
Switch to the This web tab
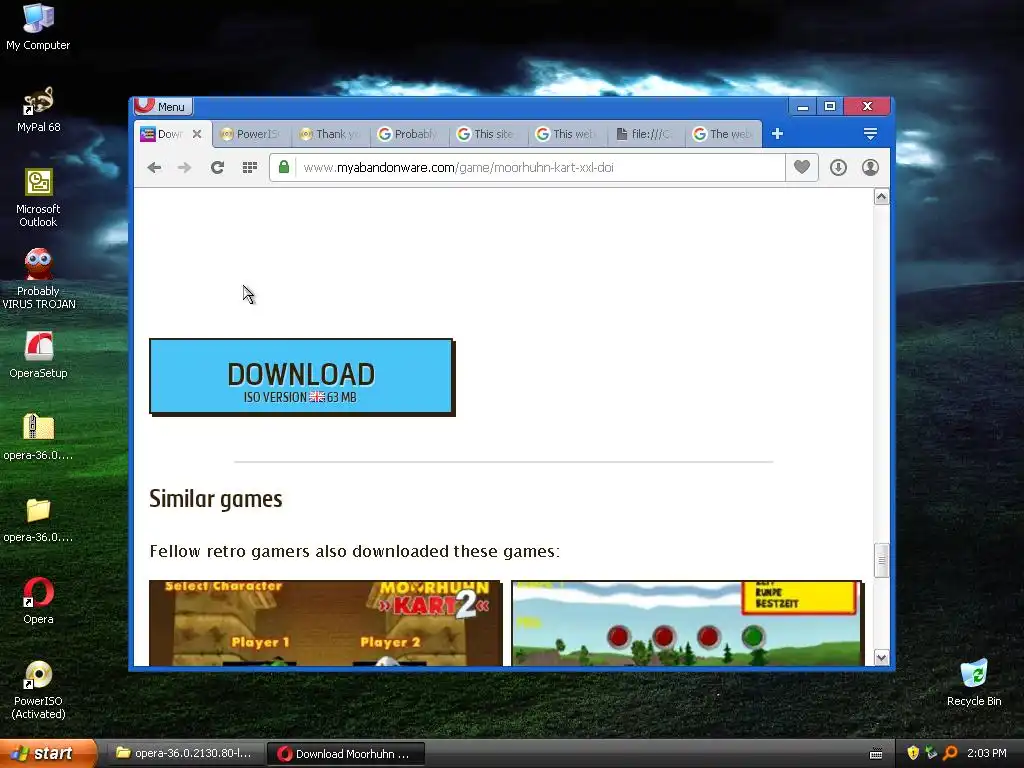click(x=568, y=134)
